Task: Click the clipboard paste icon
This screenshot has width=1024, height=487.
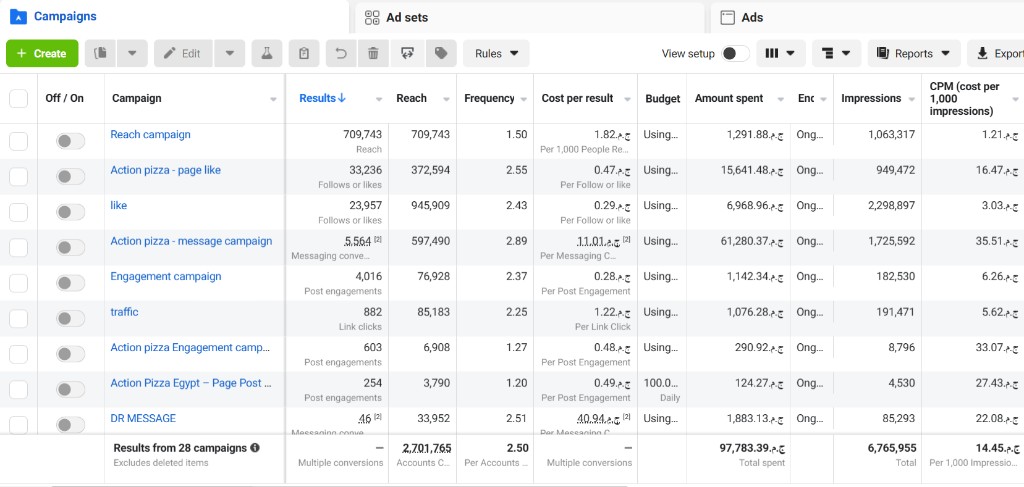Action: [x=304, y=54]
